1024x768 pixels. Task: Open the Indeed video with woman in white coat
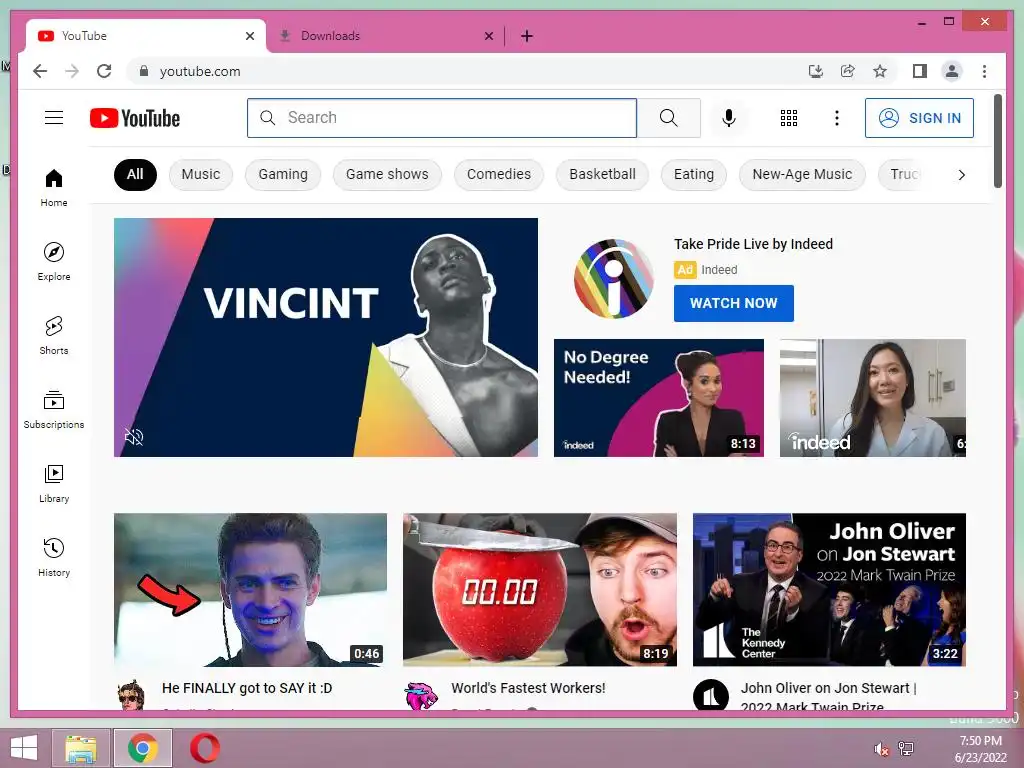[872, 398]
